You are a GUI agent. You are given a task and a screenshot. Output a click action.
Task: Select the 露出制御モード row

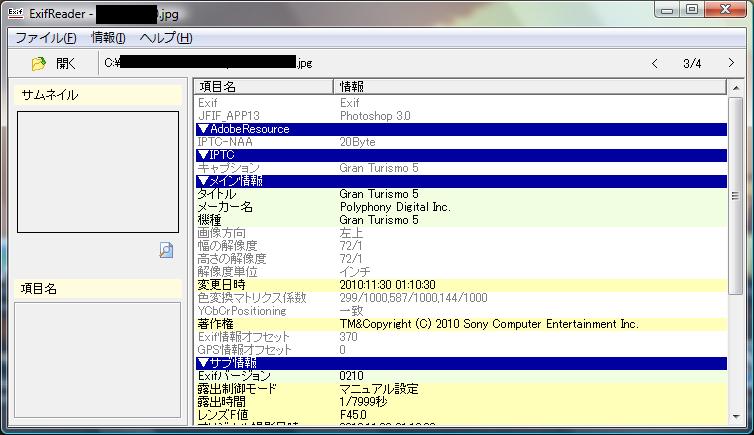(x=462, y=389)
